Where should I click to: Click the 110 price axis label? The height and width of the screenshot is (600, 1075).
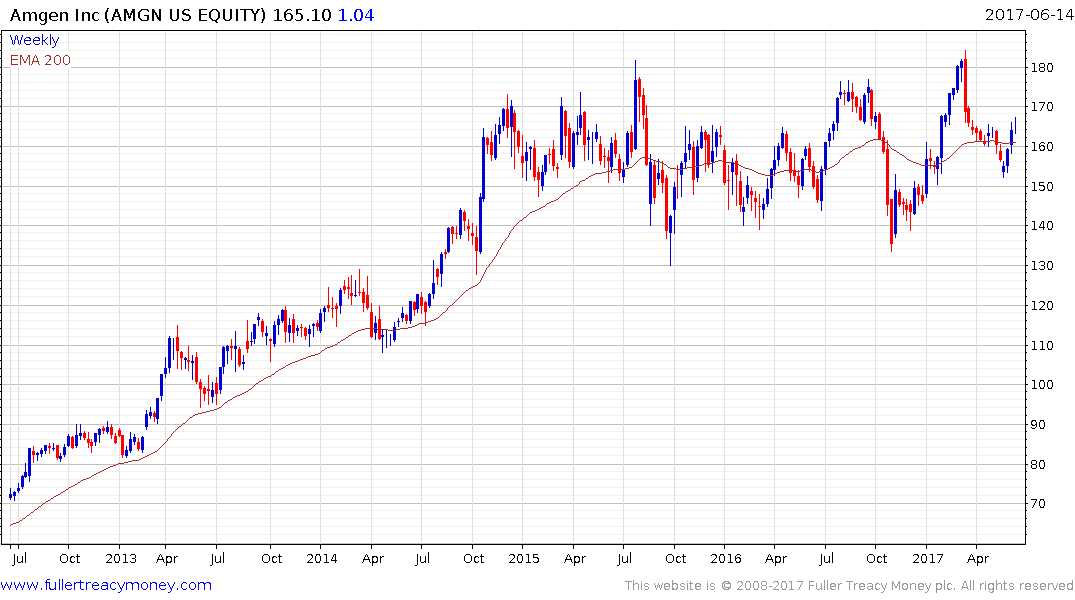pyautogui.click(x=1042, y=345)
